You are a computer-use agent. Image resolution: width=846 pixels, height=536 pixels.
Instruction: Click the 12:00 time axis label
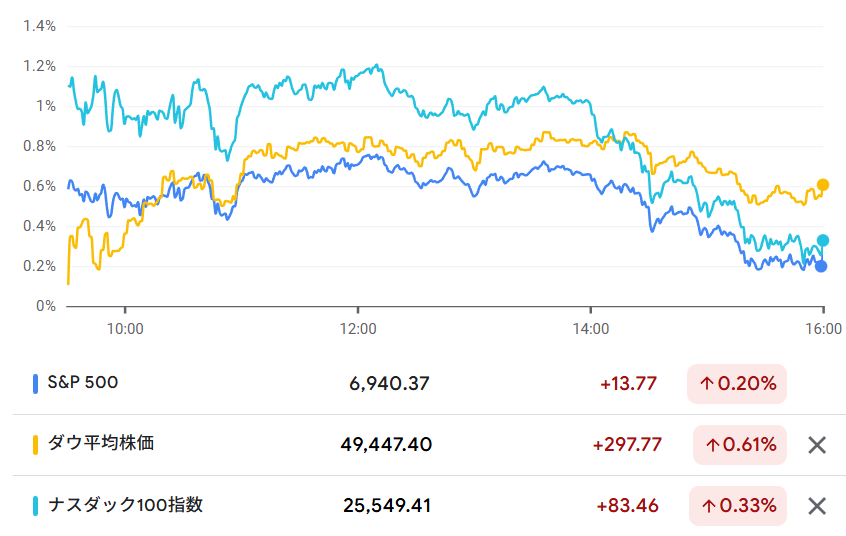pos(357,326)
